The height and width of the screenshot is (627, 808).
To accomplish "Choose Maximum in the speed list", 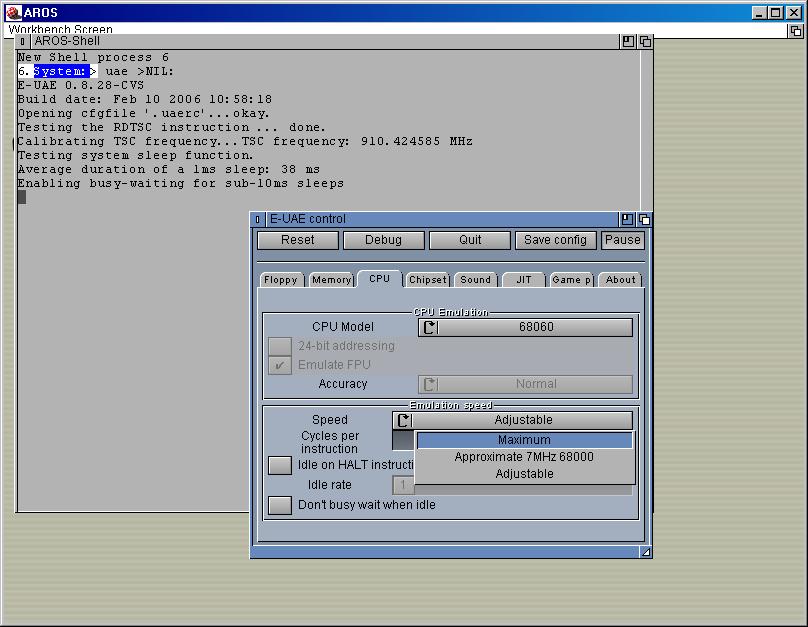I will [x=525, y=440].
